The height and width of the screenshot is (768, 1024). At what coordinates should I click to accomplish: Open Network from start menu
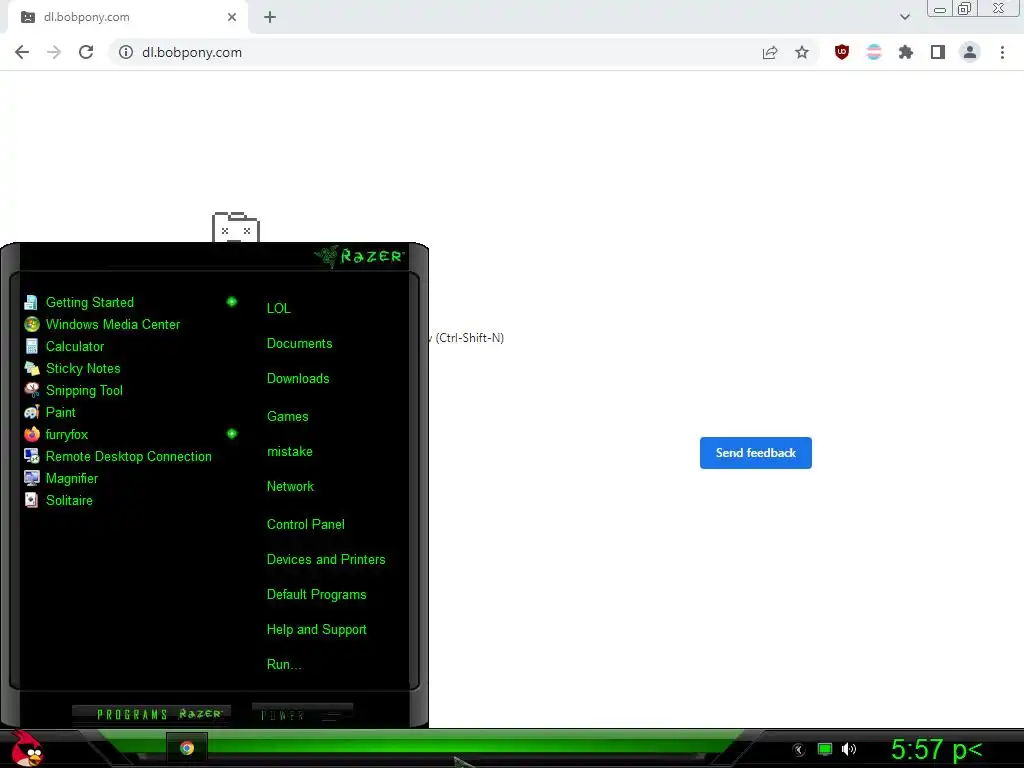pyautogui.click(x=290, y=487)
